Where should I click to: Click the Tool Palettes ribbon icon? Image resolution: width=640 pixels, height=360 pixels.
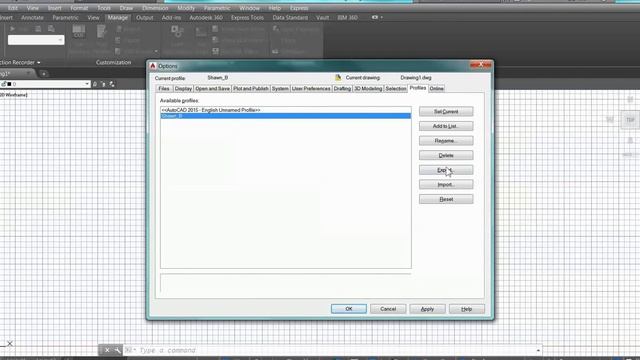click(x=101, y=31)
